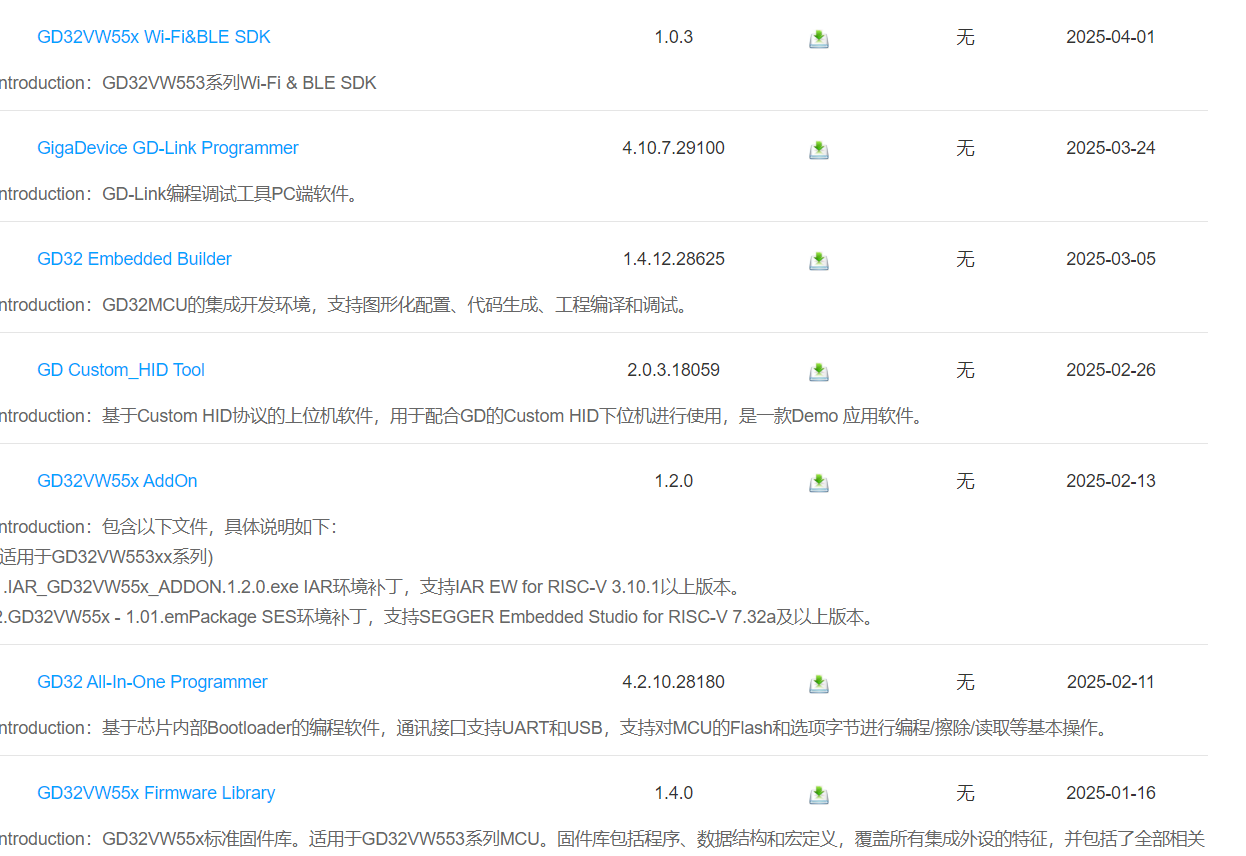Viewport: 1246px width, 856px height.
Task: Open GigaDevice GD-Link Programmer link
Action: 167,148
